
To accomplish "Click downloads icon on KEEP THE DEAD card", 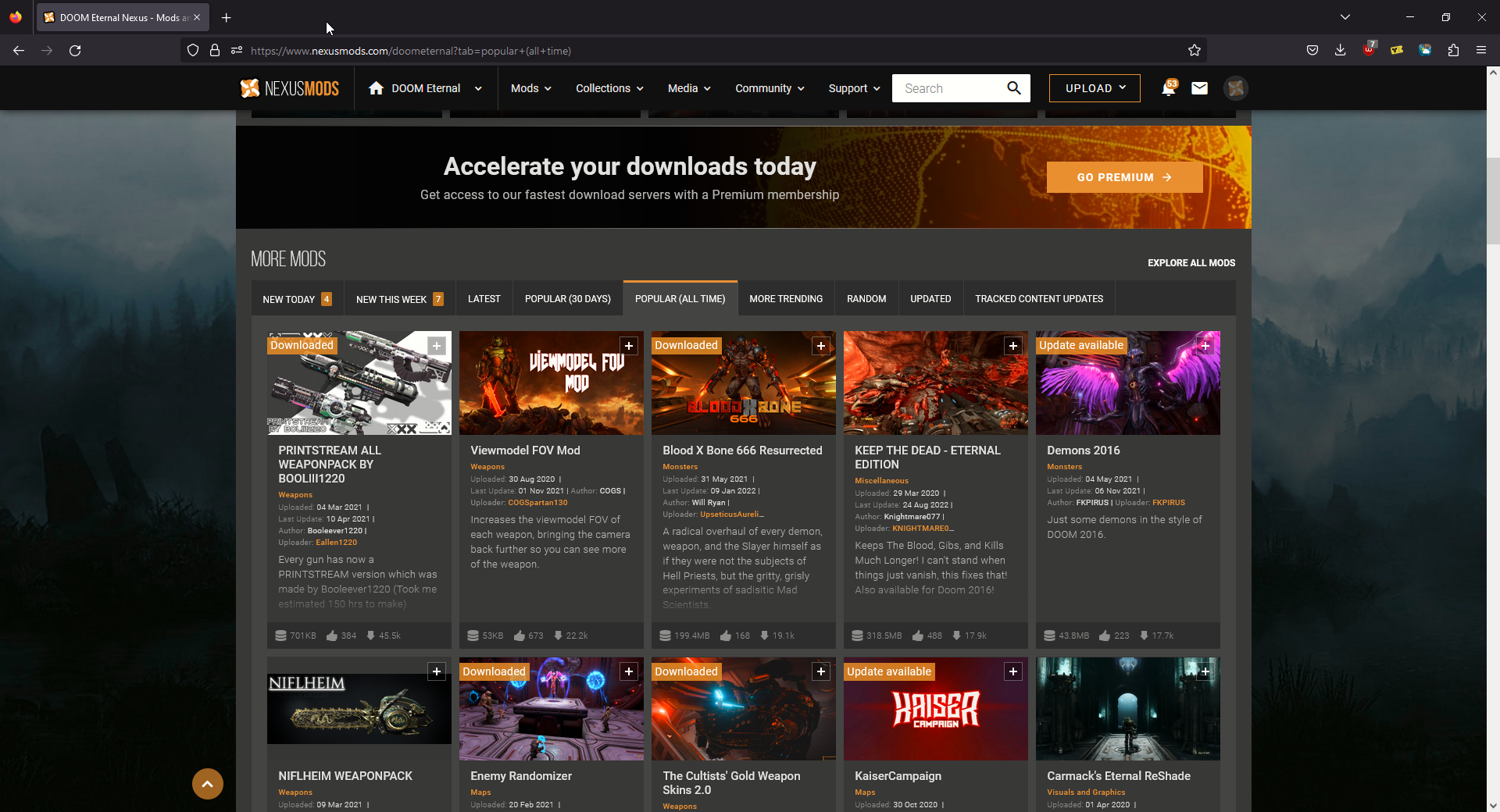I will point(956,636).
